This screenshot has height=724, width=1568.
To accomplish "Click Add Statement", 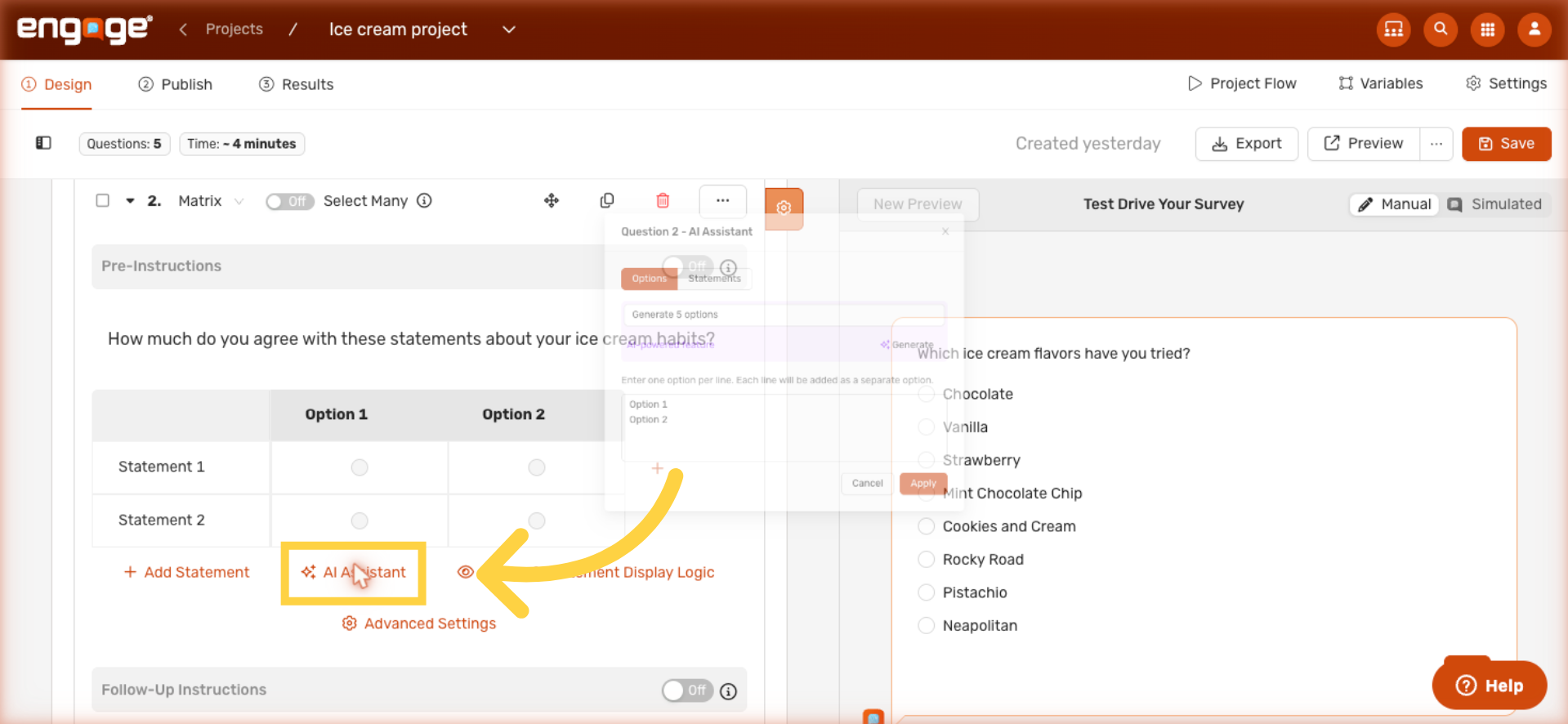I will [x=186, y=573].
